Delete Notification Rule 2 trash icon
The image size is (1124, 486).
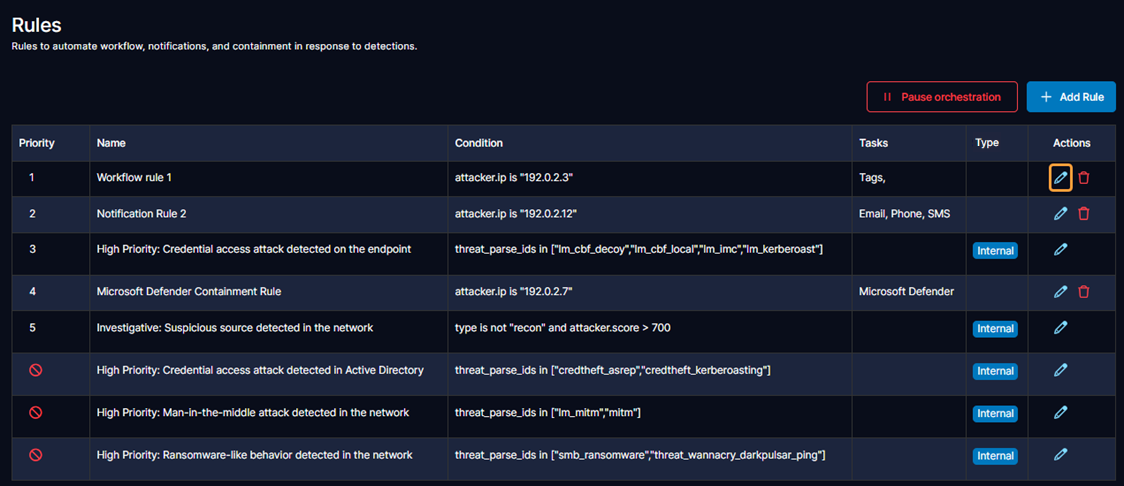point(1084,213)
